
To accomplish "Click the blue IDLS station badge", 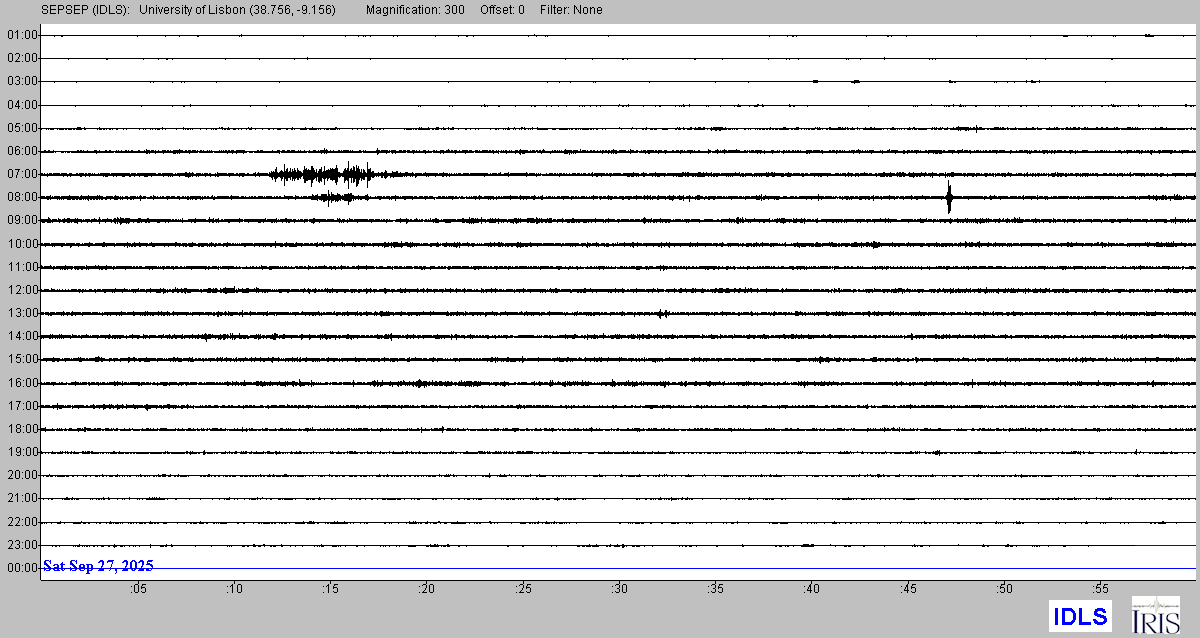I will point(1080,616).
